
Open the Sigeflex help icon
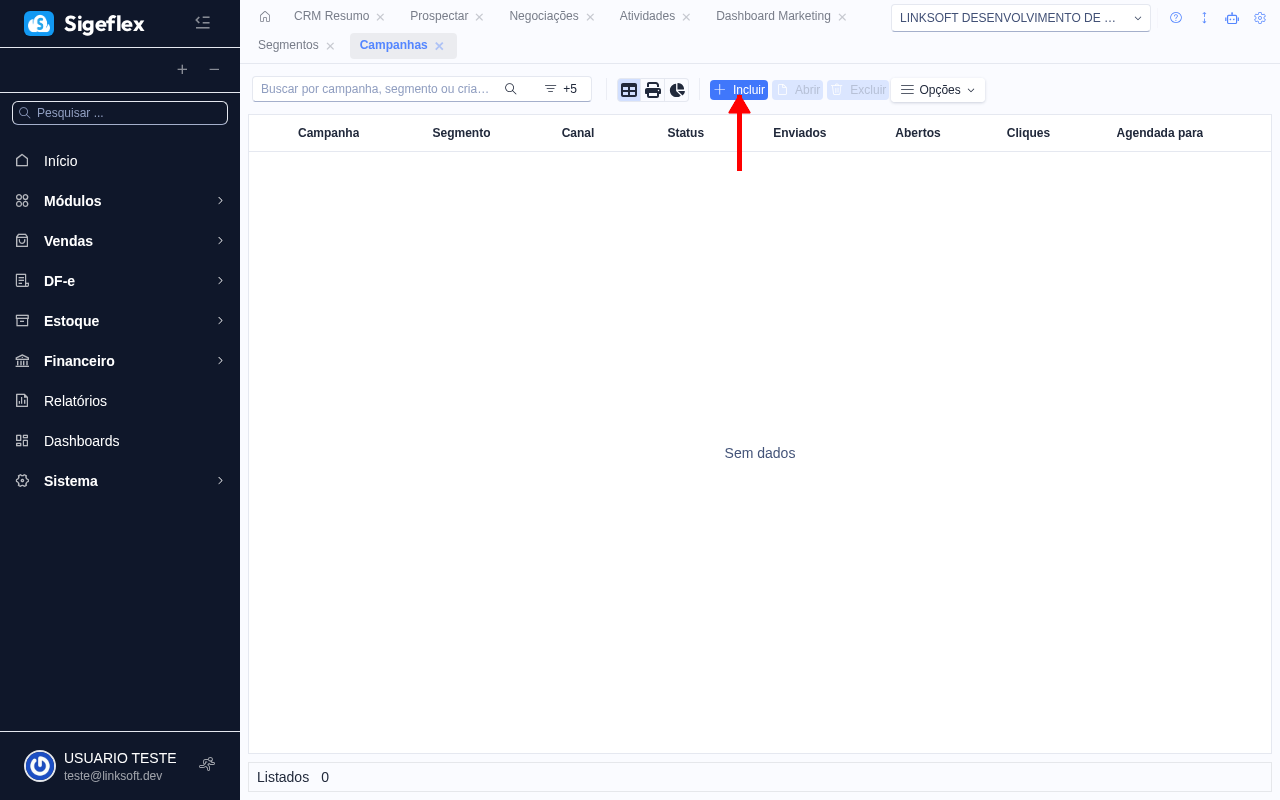[1175, 17]
